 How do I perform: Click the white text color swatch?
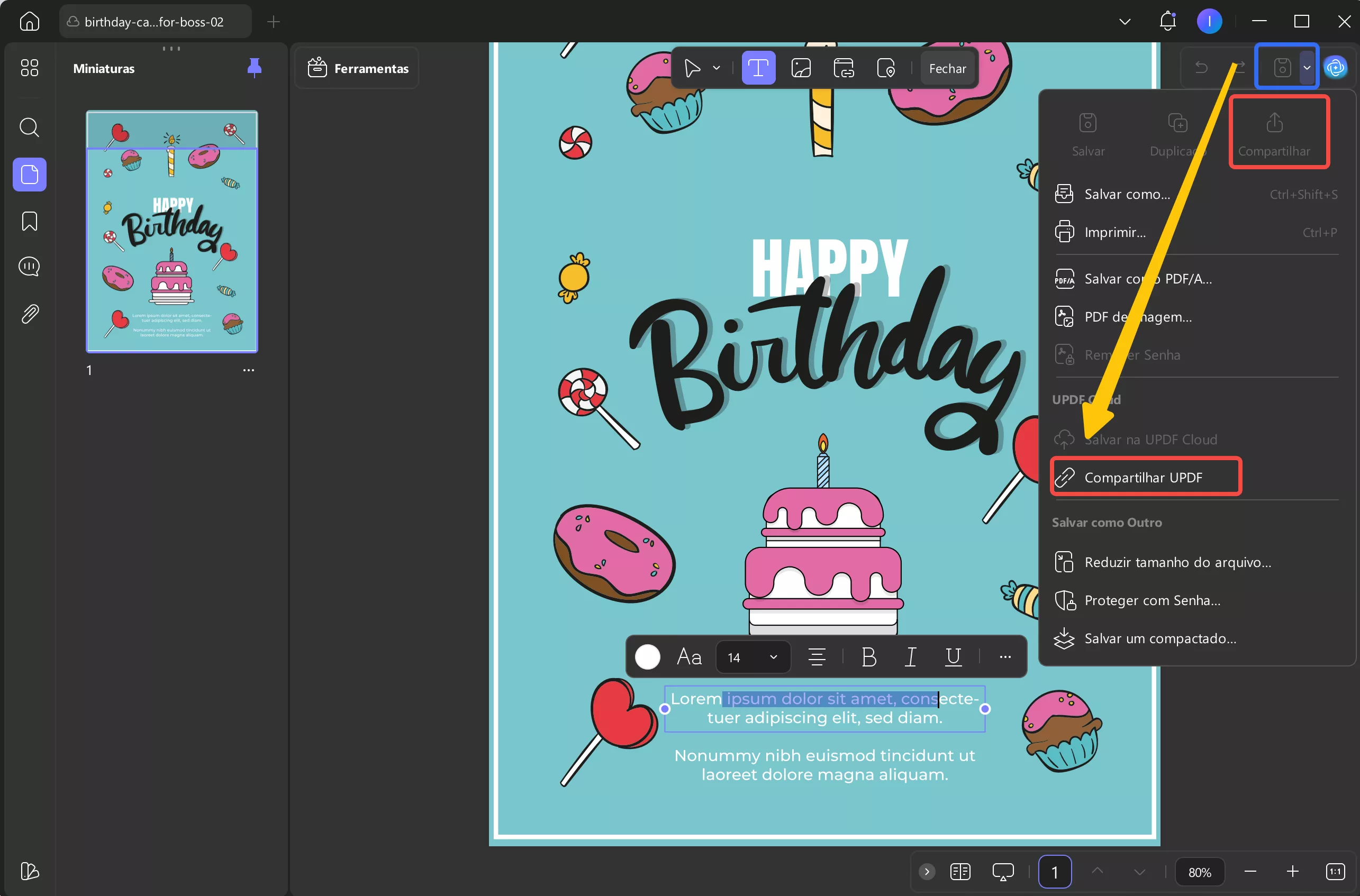tap(647, 657)
